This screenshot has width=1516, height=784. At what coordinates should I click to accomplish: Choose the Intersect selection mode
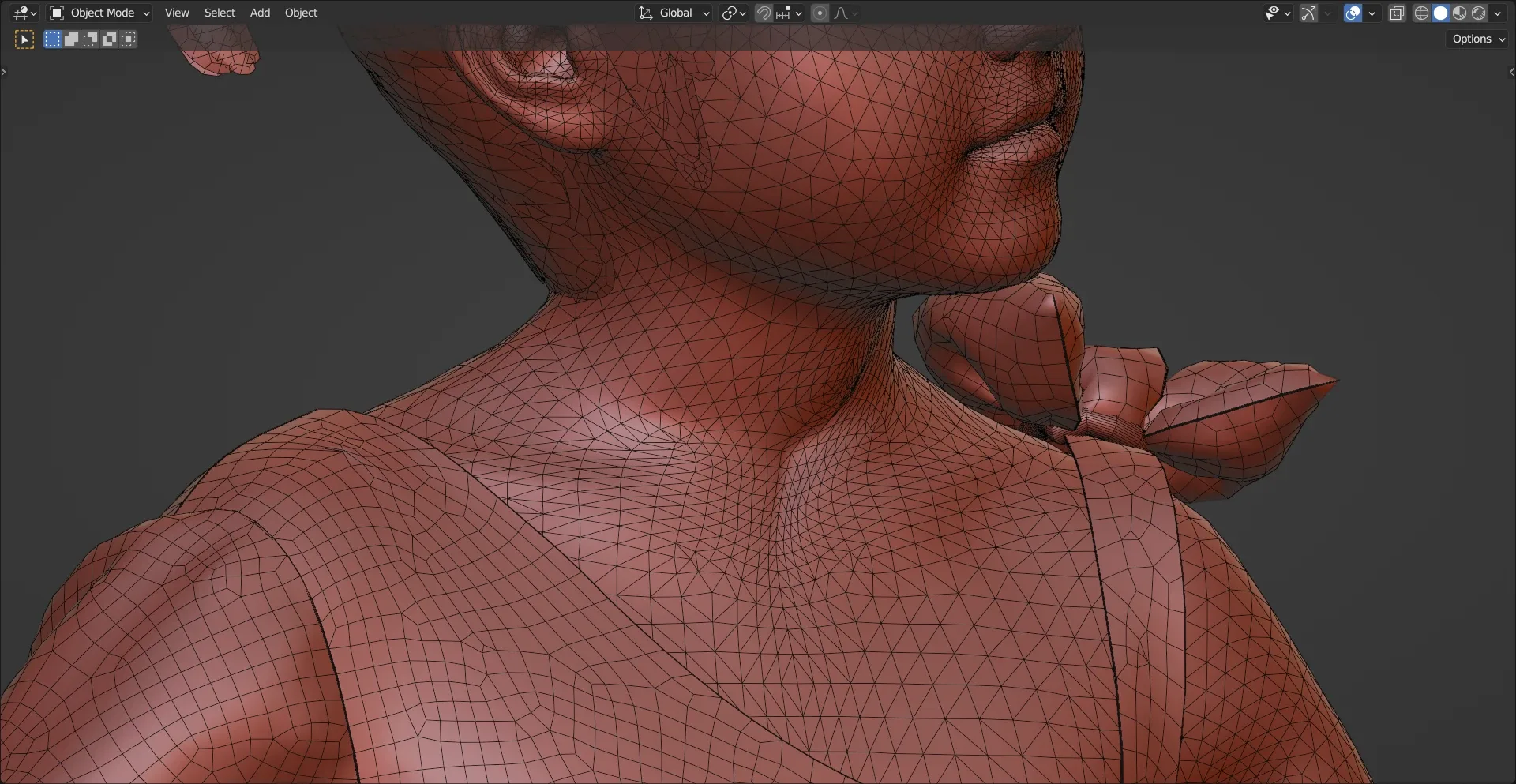128,39
